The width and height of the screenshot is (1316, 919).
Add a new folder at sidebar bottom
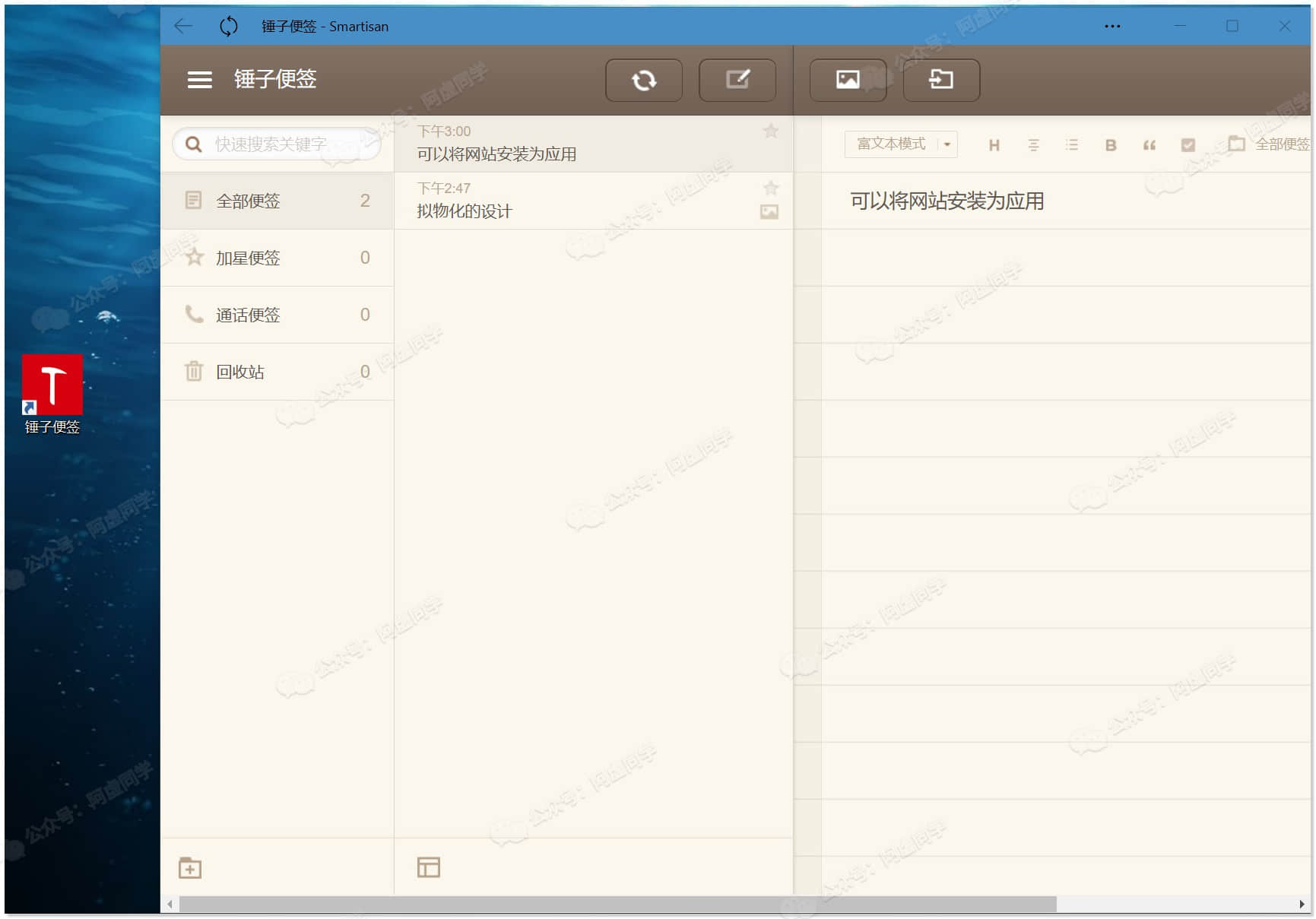click(190, 867)
